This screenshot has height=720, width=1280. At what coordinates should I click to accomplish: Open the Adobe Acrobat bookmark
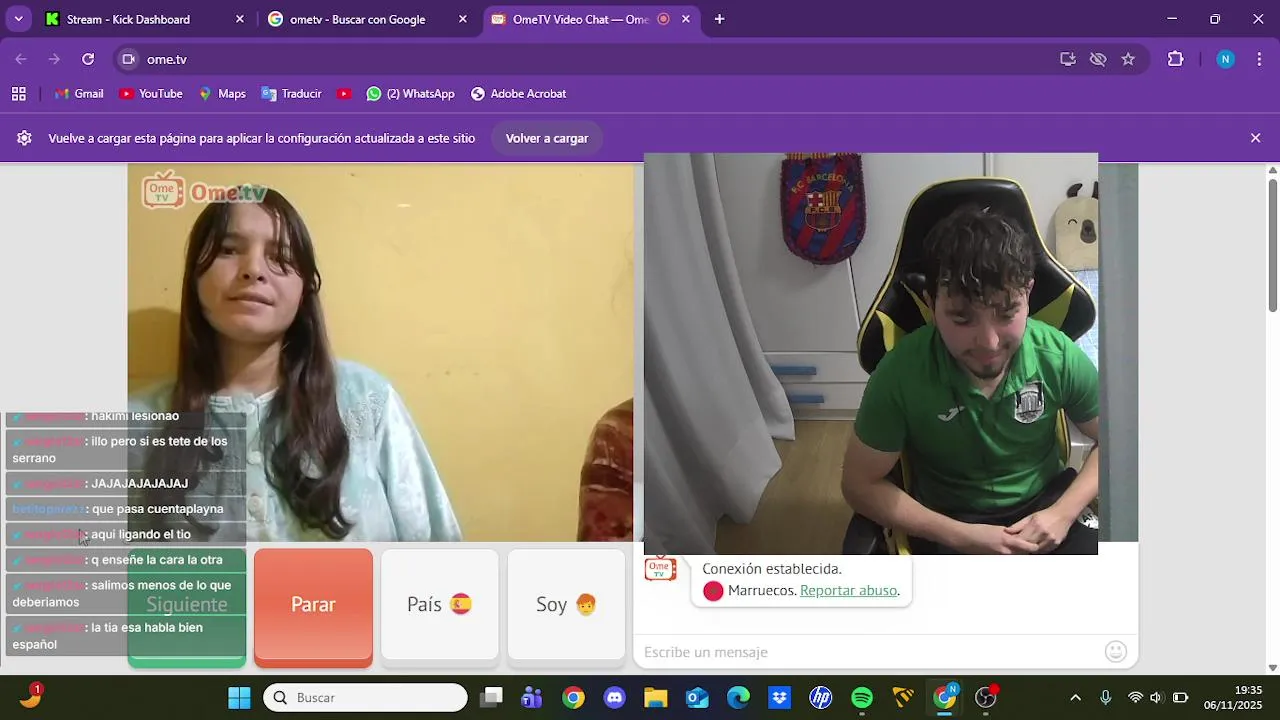click(x=518, y=93)
